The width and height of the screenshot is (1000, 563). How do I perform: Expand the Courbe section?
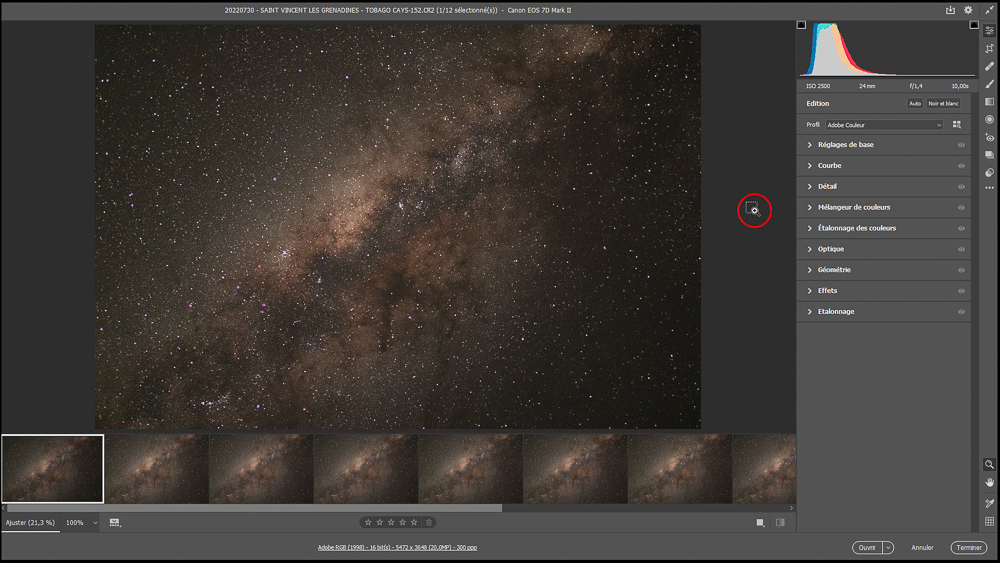pyautogui.click(x=810, y=166)
